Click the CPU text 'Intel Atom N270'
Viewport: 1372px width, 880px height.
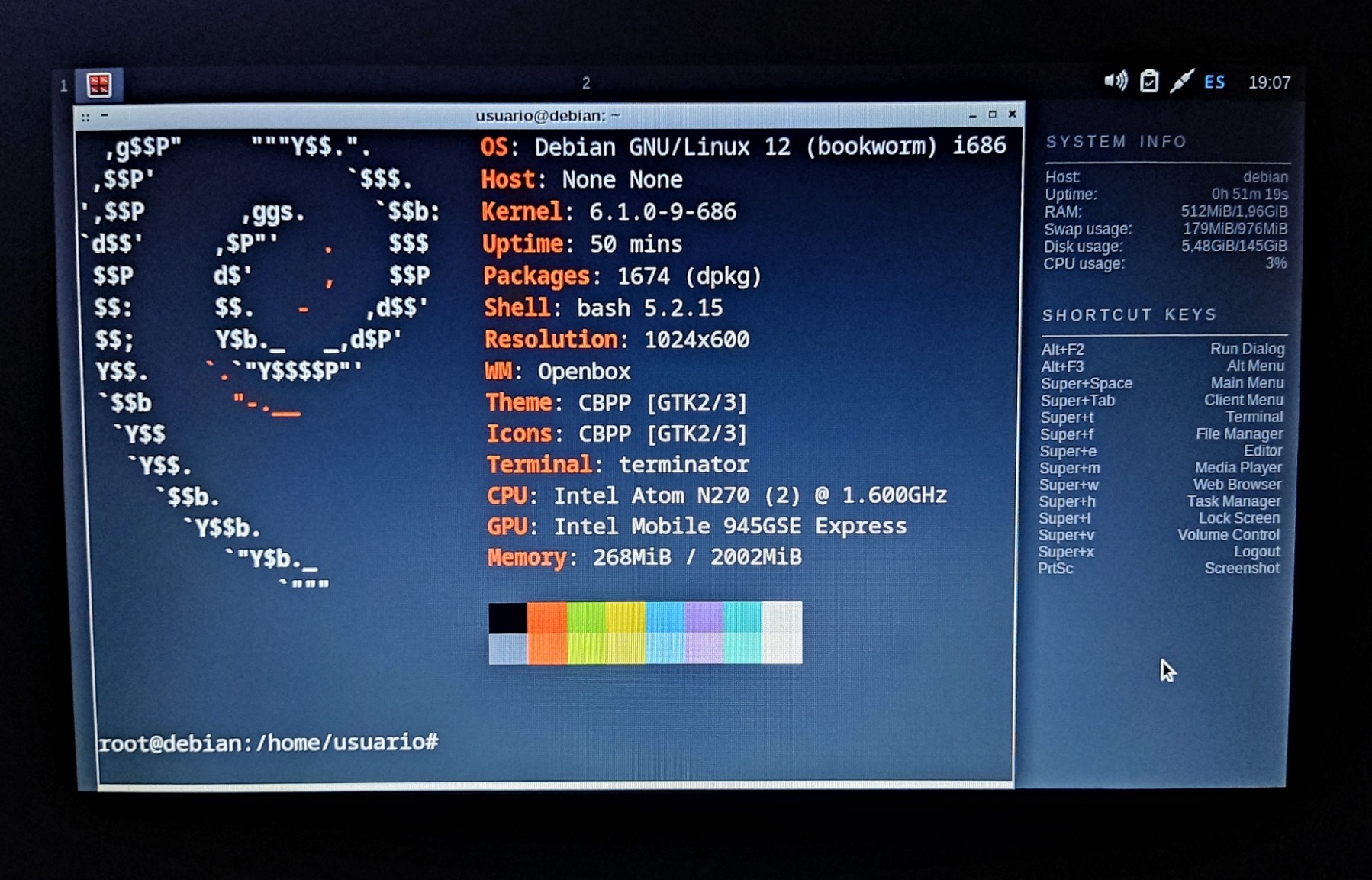click(x=652, y=495)
